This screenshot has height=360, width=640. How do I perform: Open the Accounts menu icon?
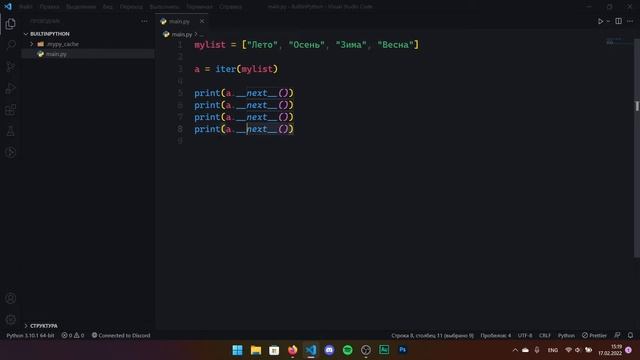coord(11,298)
